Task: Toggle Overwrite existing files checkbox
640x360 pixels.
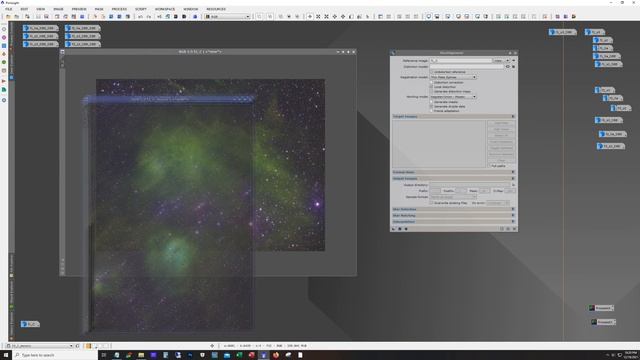Action: tap(431, 203)
